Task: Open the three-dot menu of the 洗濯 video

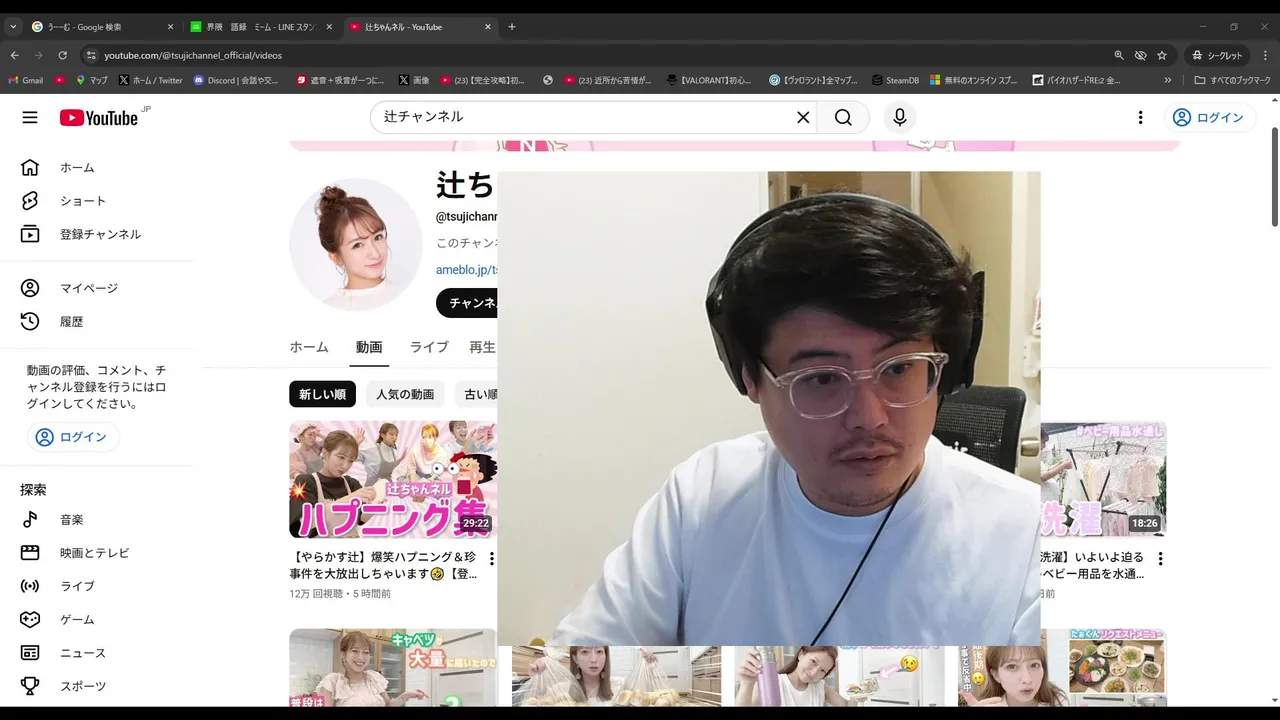Action: 1160,559
